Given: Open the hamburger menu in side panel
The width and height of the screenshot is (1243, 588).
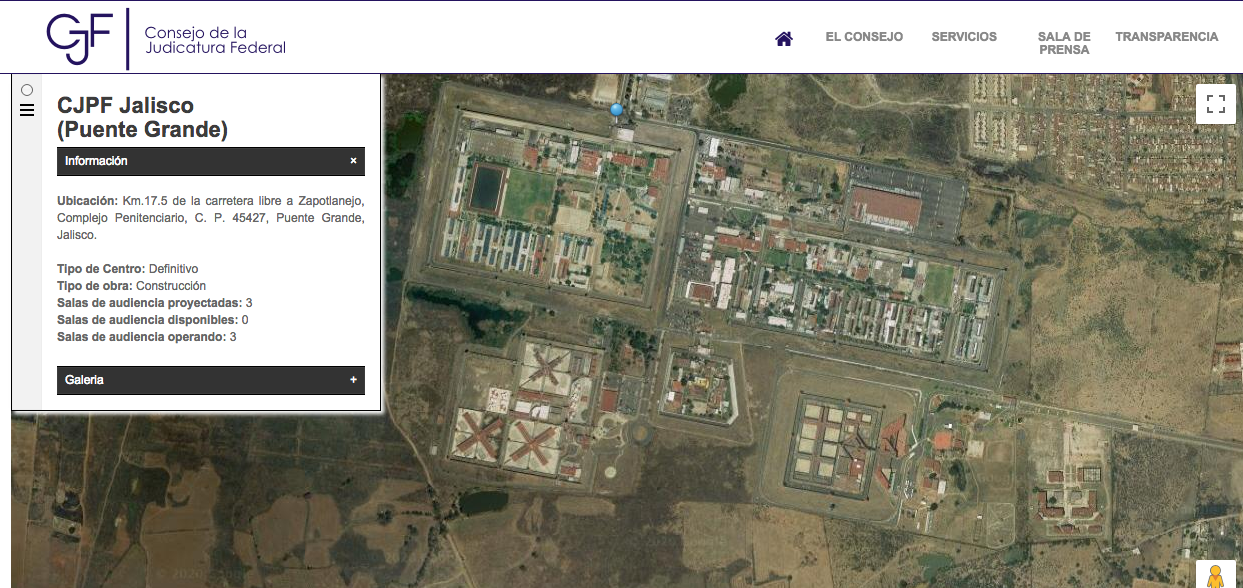Looking at the screenshot, I should click(x=27, y=110).
